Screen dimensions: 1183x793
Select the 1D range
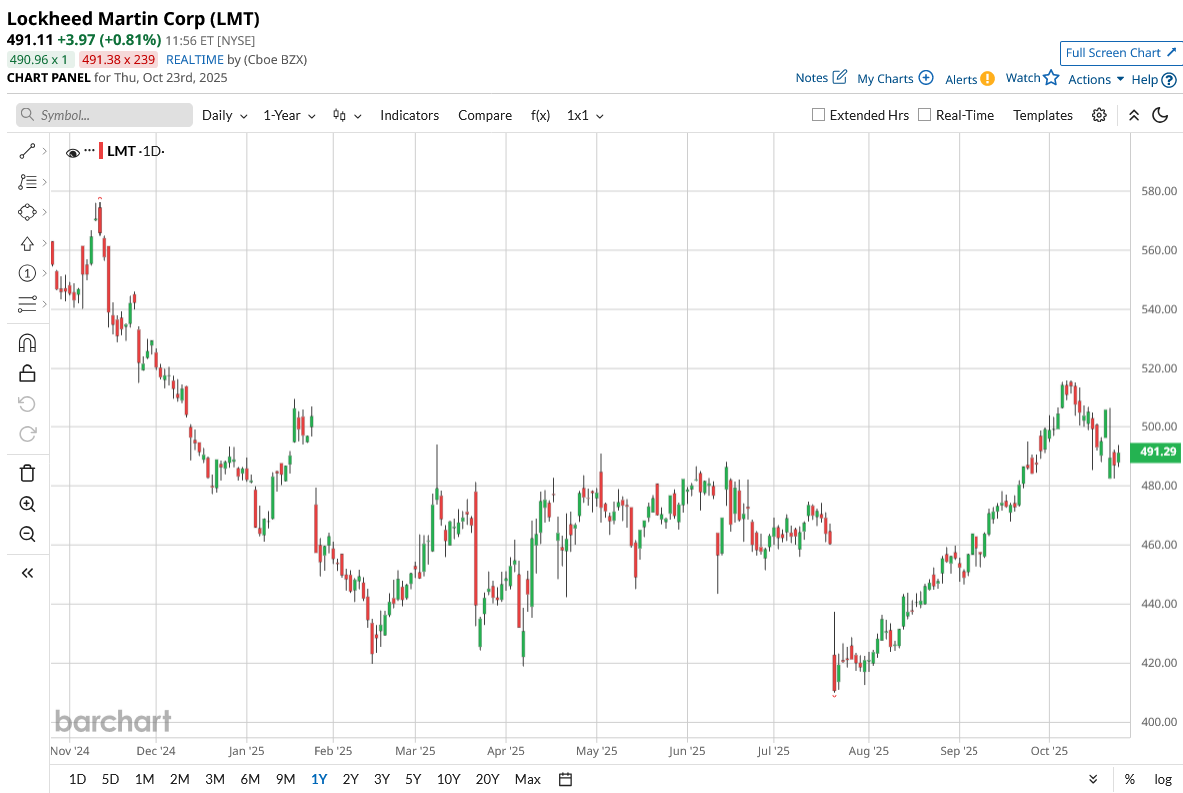(x=77, y=779)
